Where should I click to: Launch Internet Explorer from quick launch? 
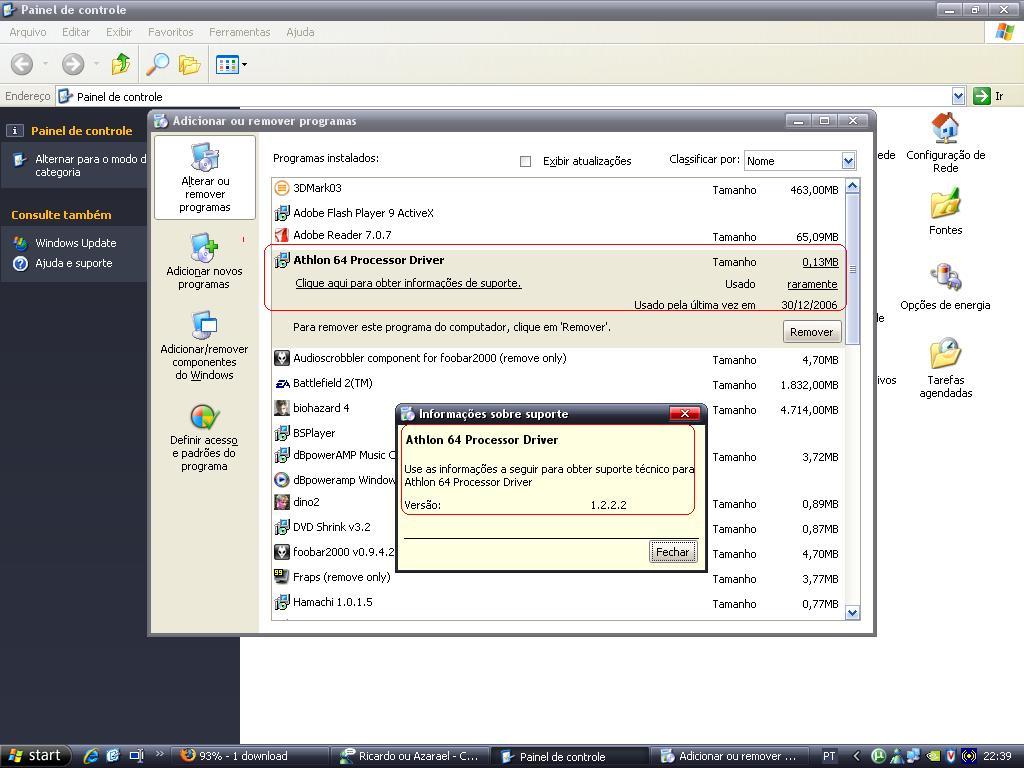pyautogui.click(x=91, y=756)
